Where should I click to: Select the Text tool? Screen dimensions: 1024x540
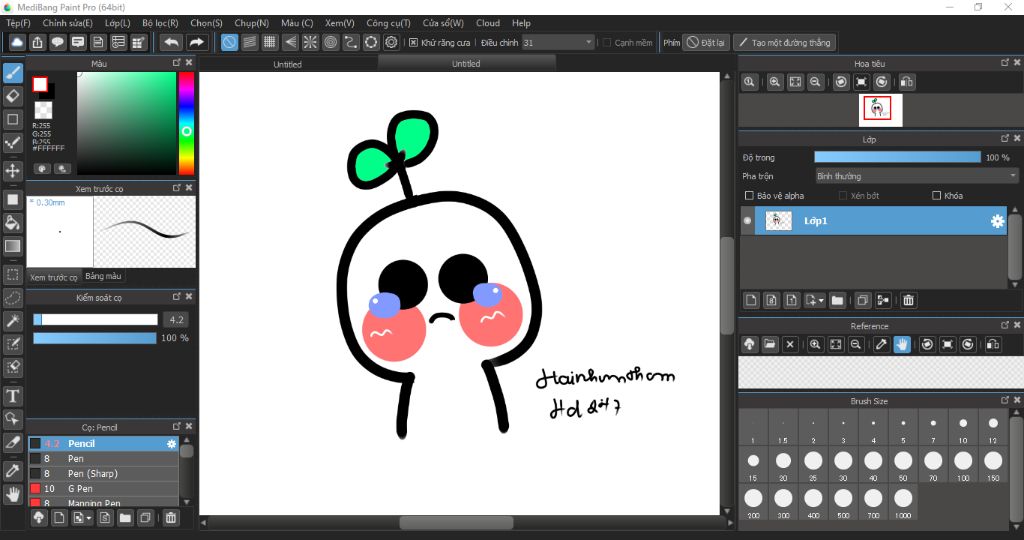point(13,396)
